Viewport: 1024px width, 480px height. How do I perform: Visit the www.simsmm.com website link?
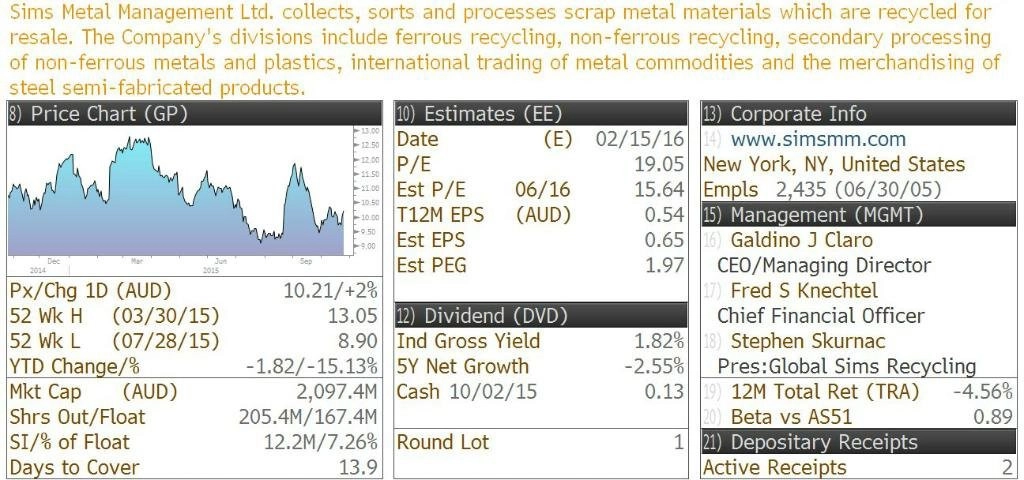tap(818, 139)
